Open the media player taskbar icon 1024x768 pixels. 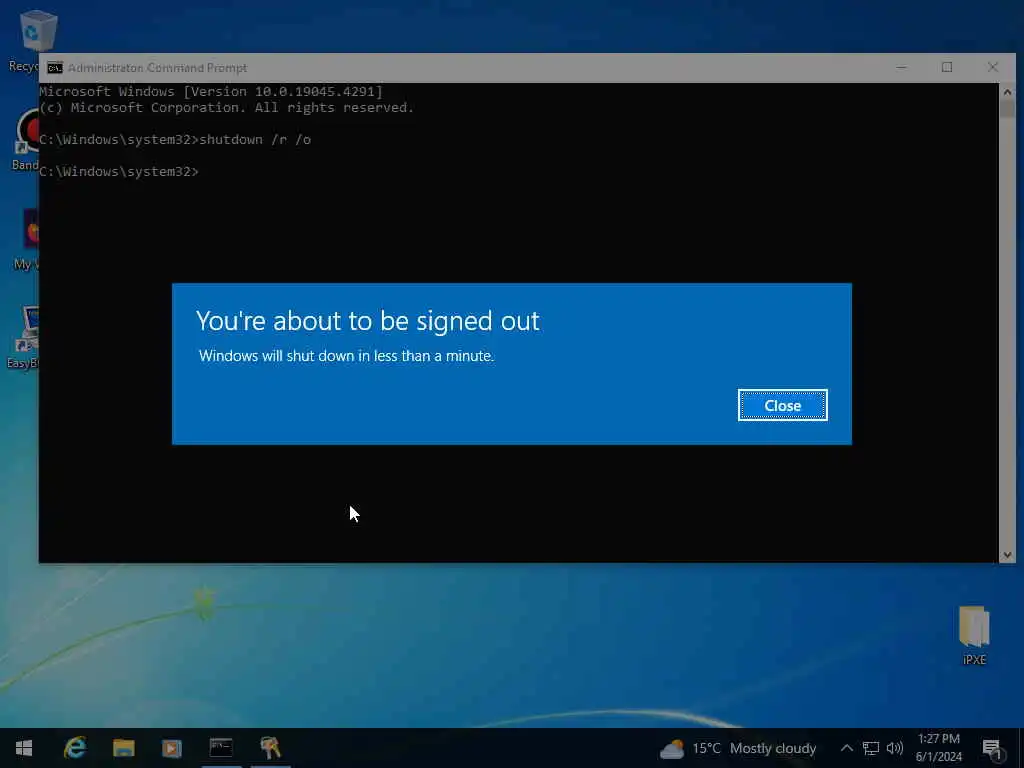[172, 748]
